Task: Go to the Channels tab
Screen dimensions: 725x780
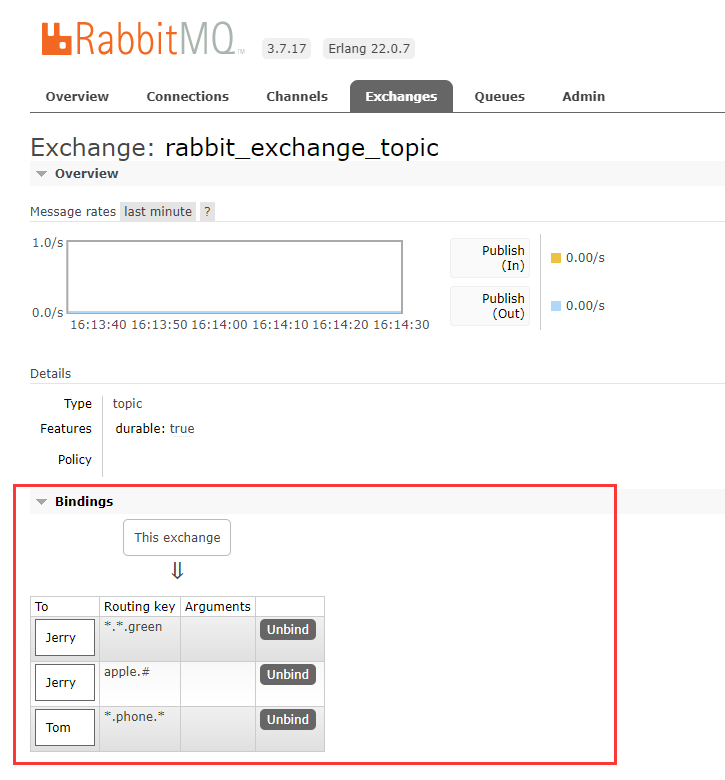Action: point(297,97)
